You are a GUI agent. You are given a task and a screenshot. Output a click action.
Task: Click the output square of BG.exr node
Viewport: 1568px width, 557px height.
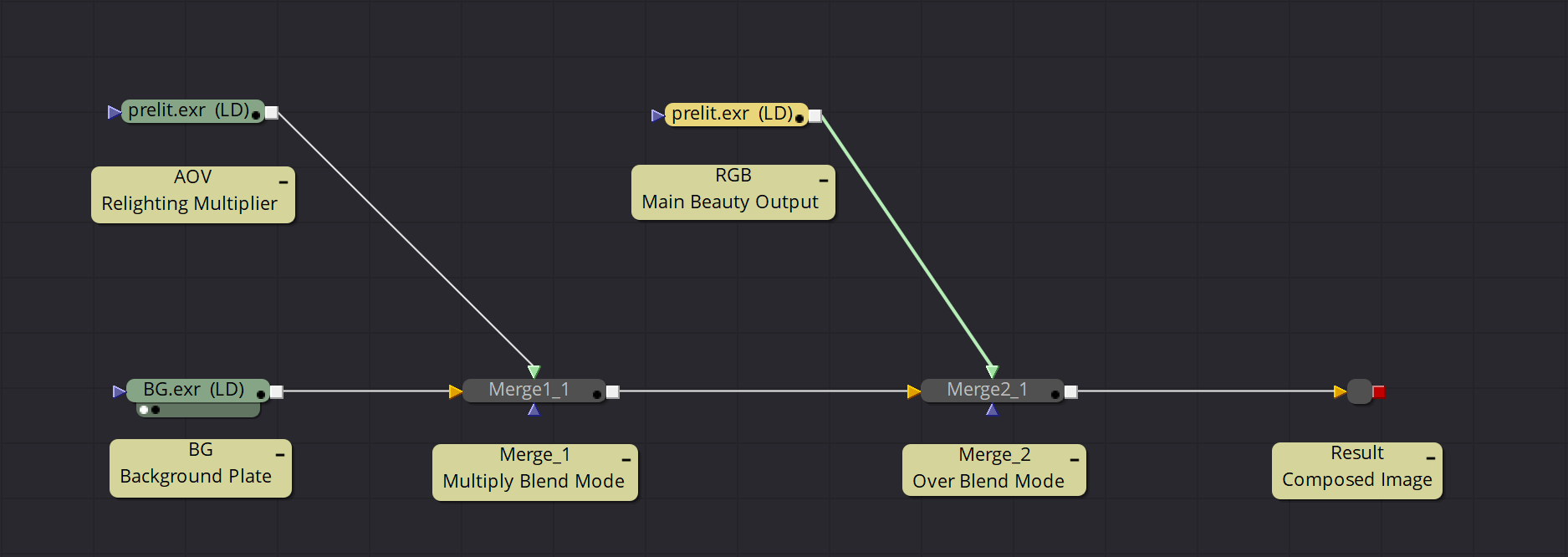(x=277, y=391)
